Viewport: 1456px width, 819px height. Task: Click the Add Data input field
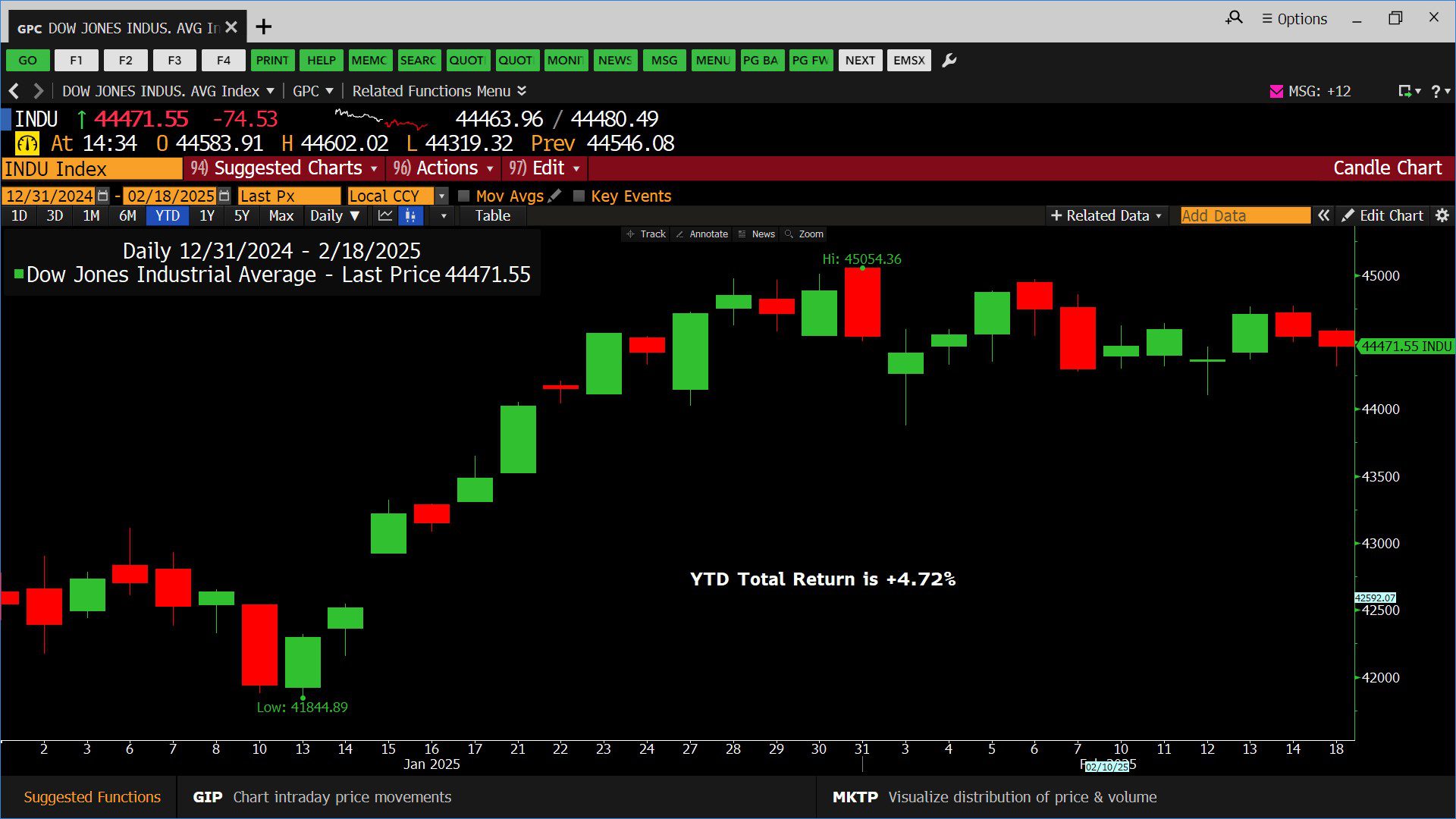pos(1244,216)
